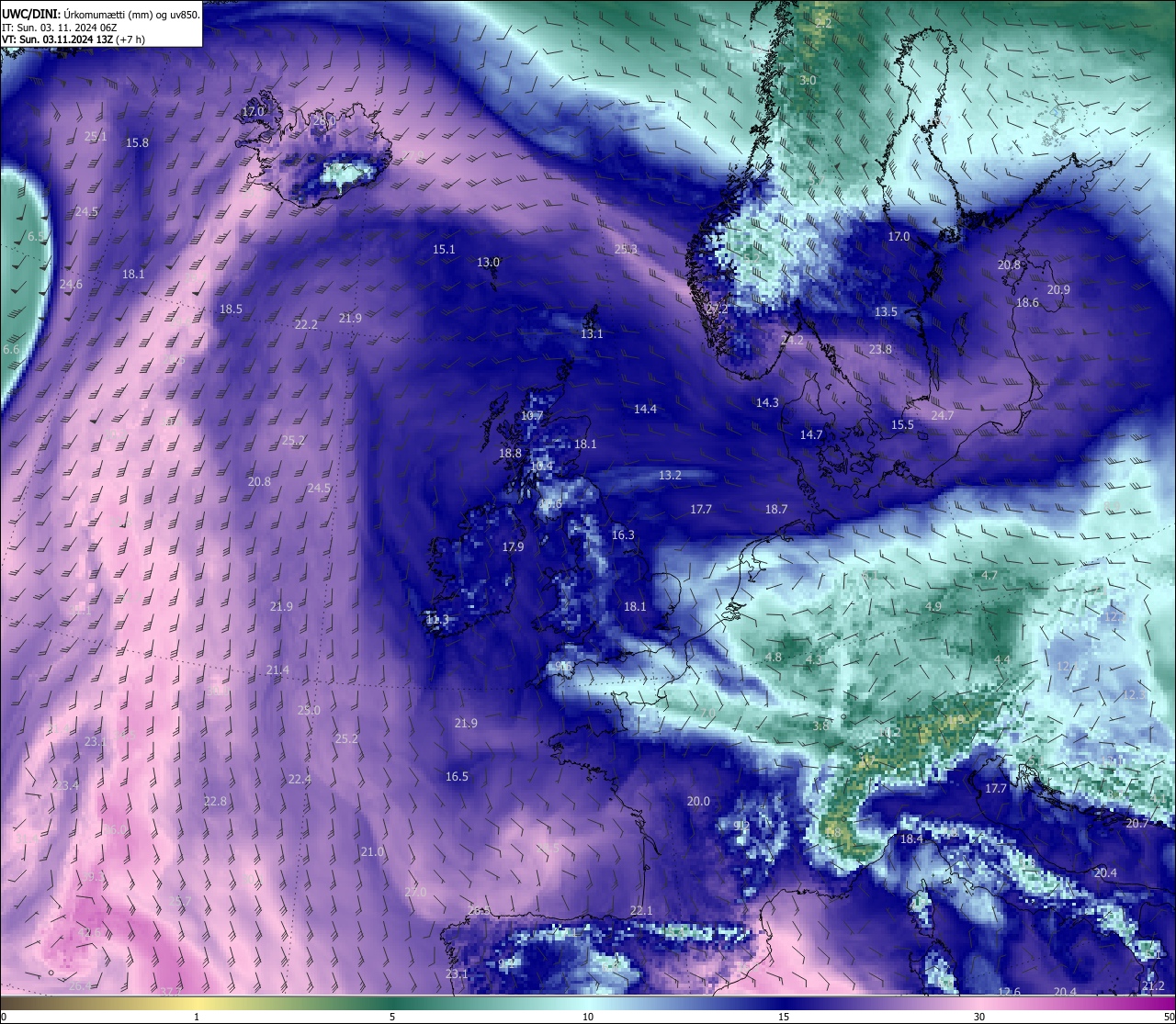Click the 23.8 value on the map
This screenshot has width=1176, height=1024.
(x=880, y=350)
